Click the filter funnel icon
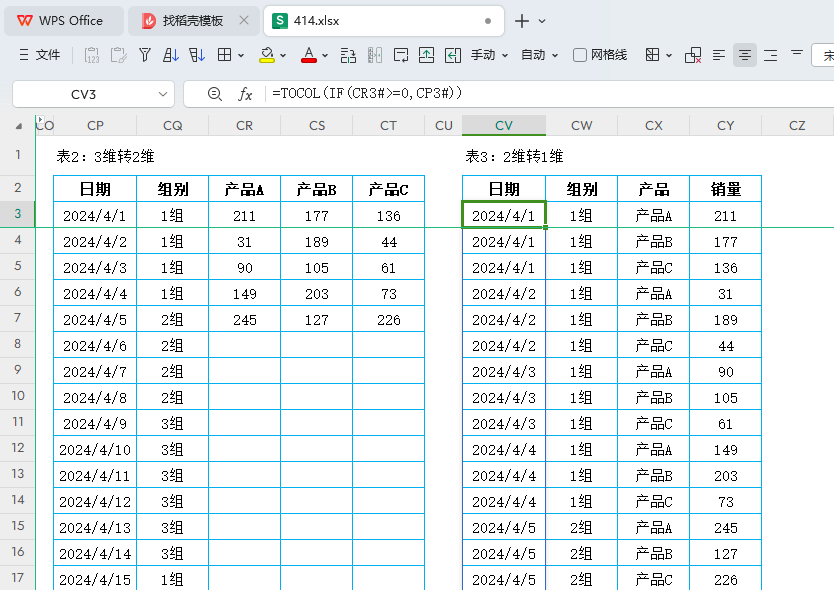 click(x=145, y=55)
